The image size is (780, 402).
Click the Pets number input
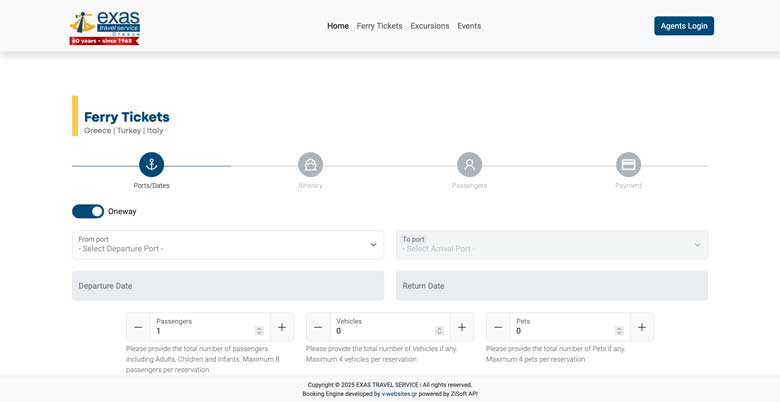(x=570, y=327)
